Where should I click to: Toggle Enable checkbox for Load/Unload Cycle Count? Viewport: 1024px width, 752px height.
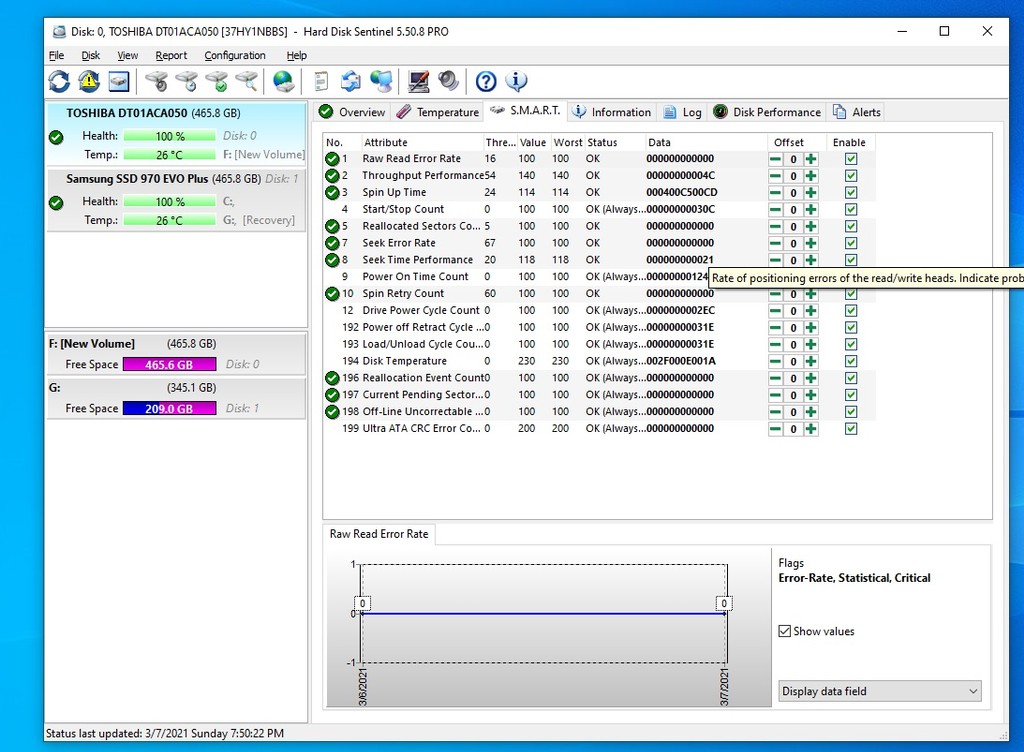[x=851, y=345]
